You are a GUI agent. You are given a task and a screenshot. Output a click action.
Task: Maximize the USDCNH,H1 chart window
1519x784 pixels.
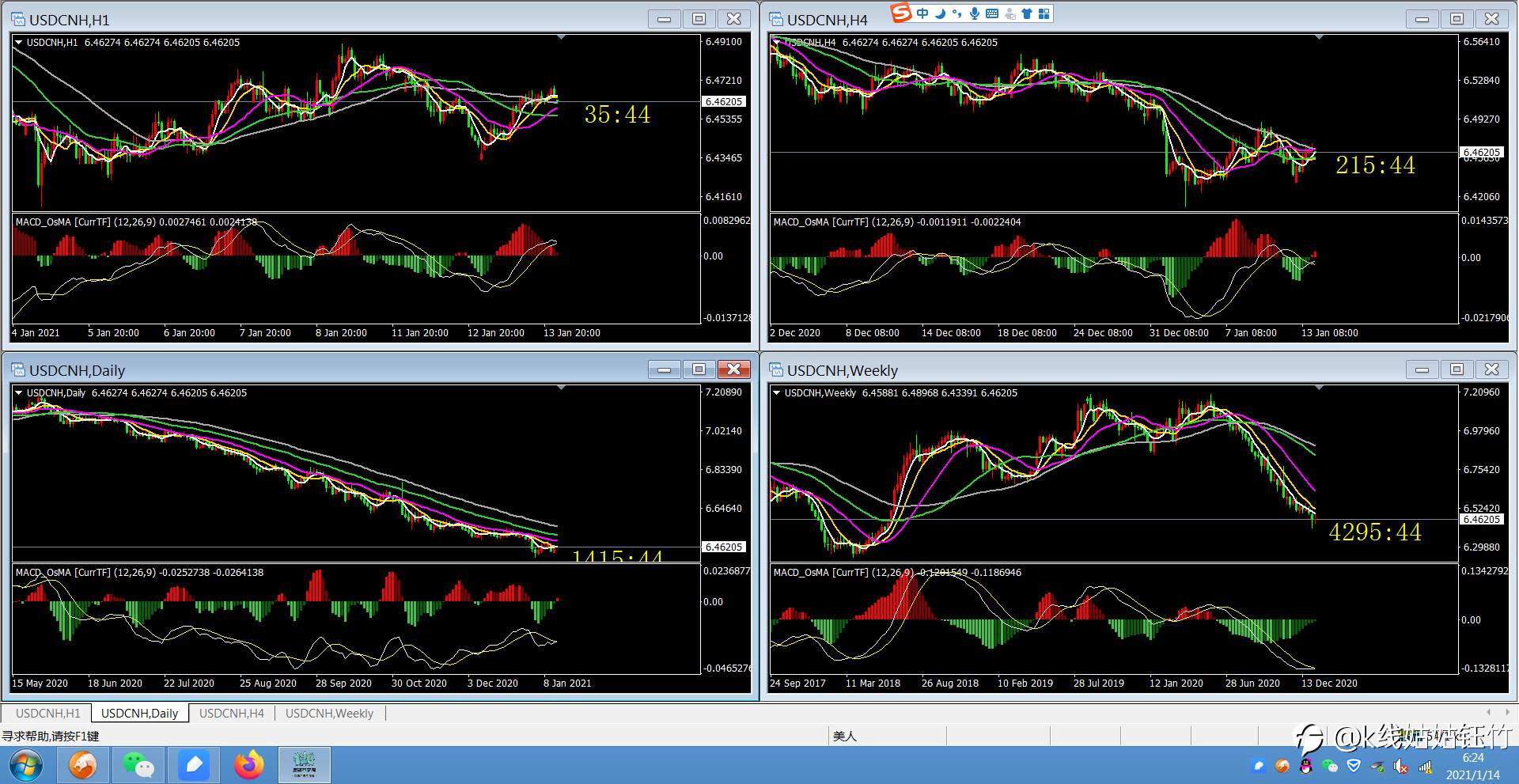point(699,19)
